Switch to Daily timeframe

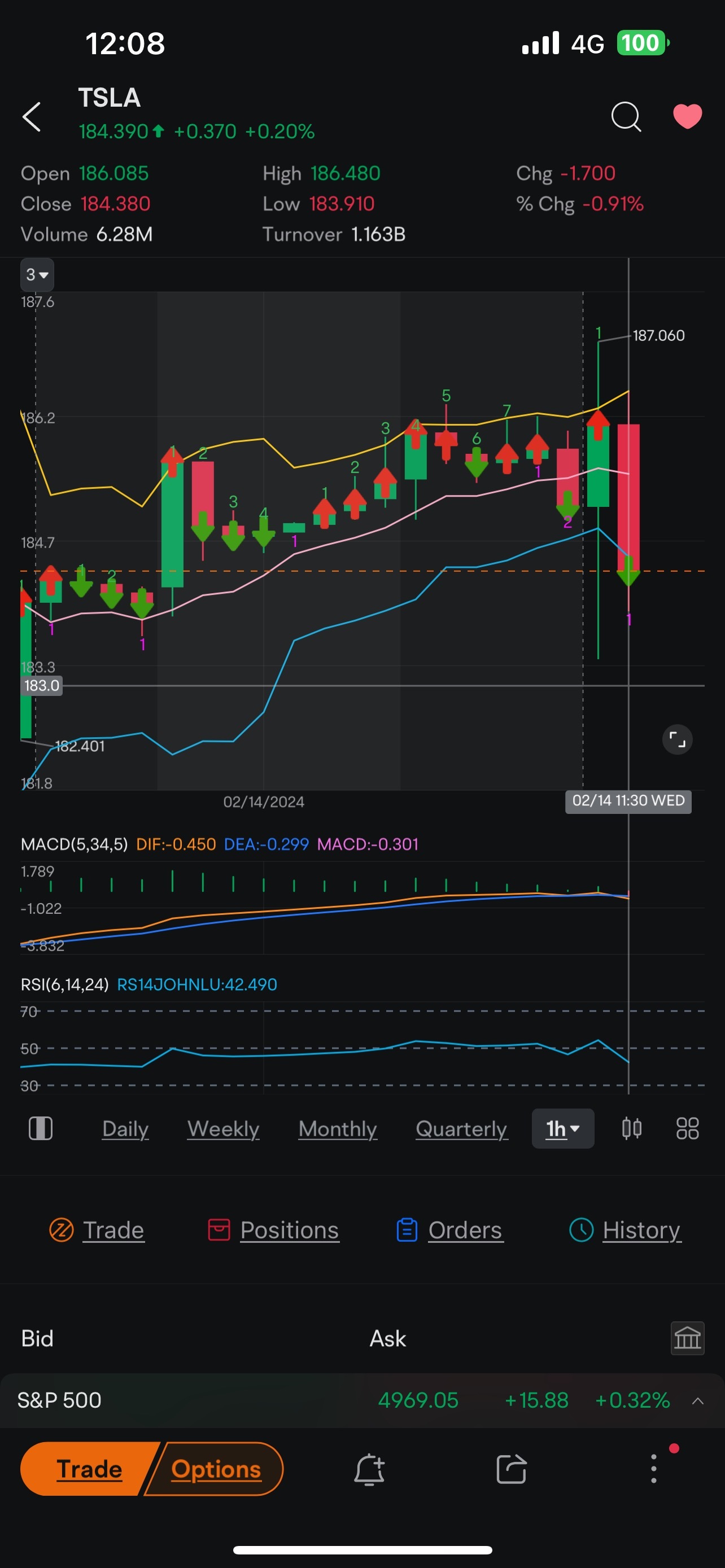125,1129
